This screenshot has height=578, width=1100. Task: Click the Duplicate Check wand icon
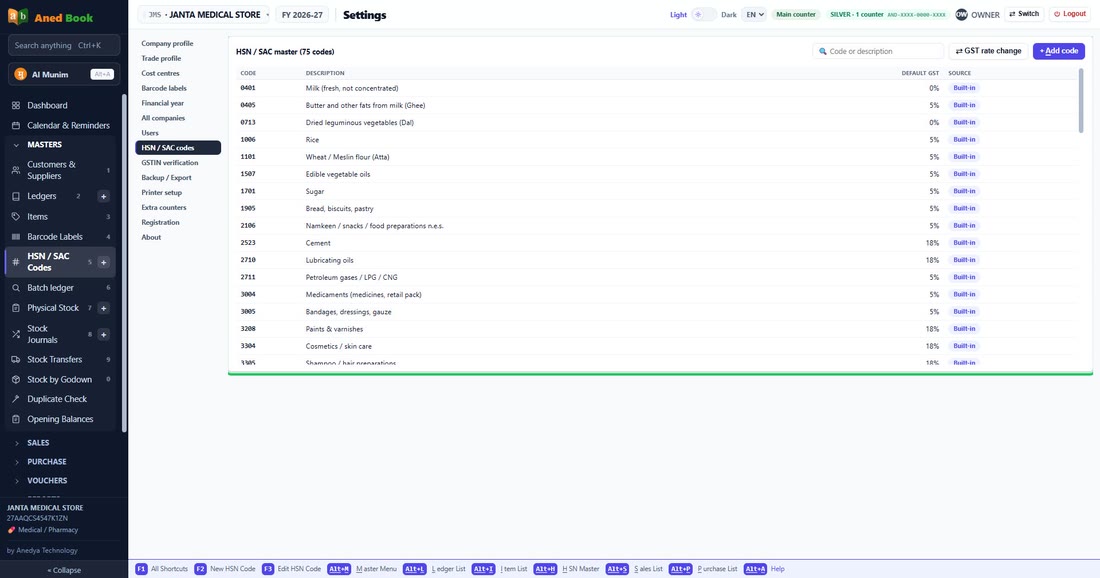coord(16,399)
